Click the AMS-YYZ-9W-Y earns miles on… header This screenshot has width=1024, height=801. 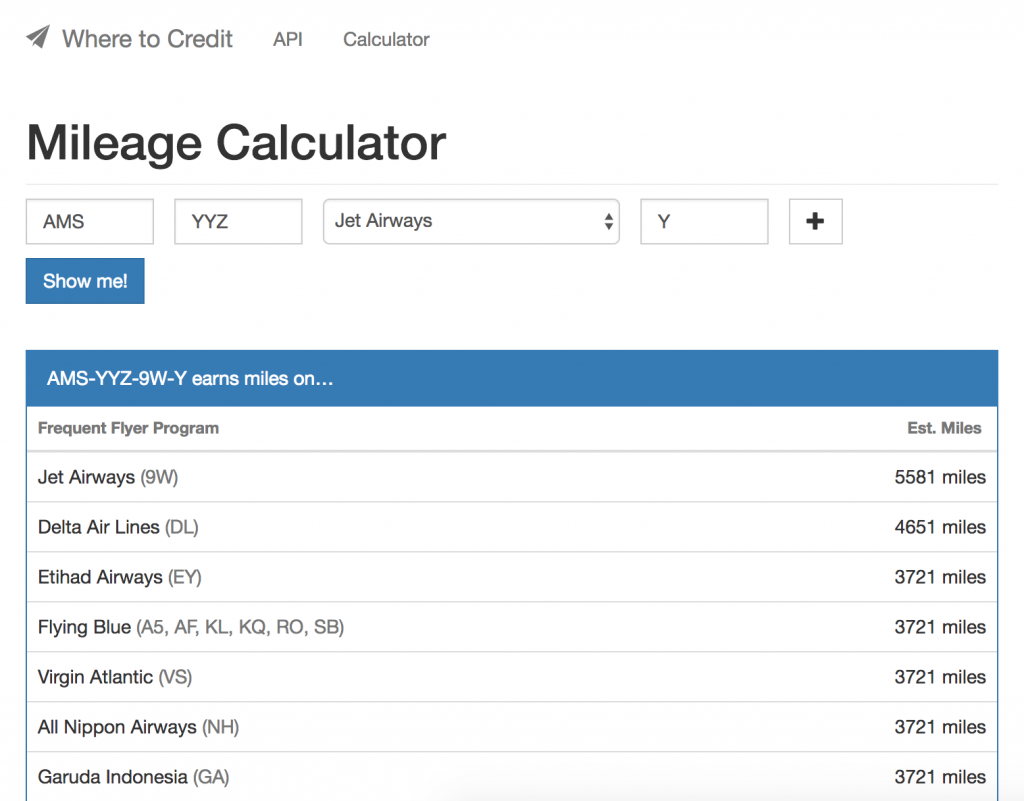[512, 379]
